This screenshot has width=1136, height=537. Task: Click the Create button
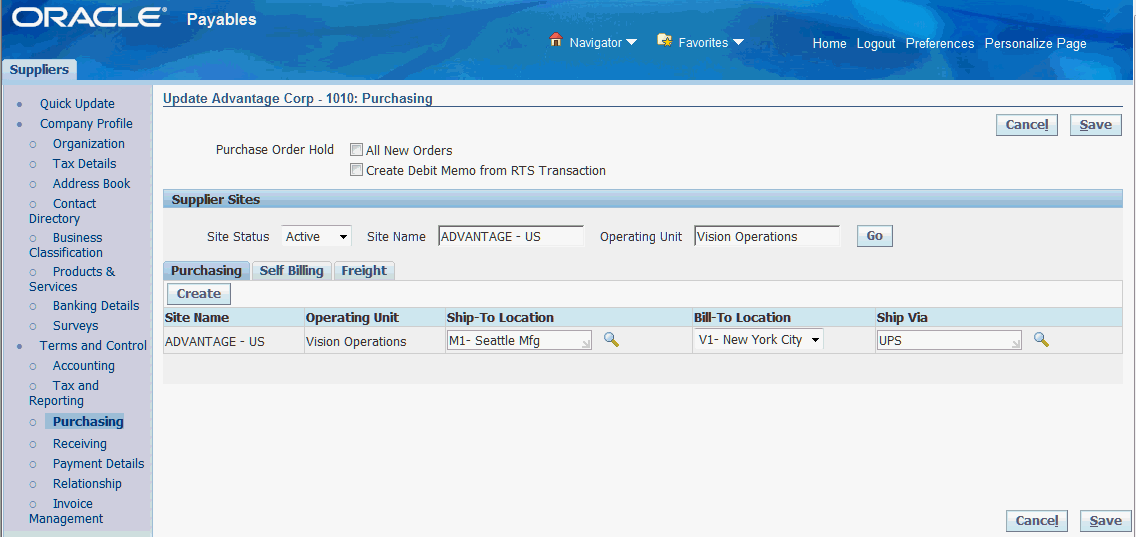click(x=199, y=294)
